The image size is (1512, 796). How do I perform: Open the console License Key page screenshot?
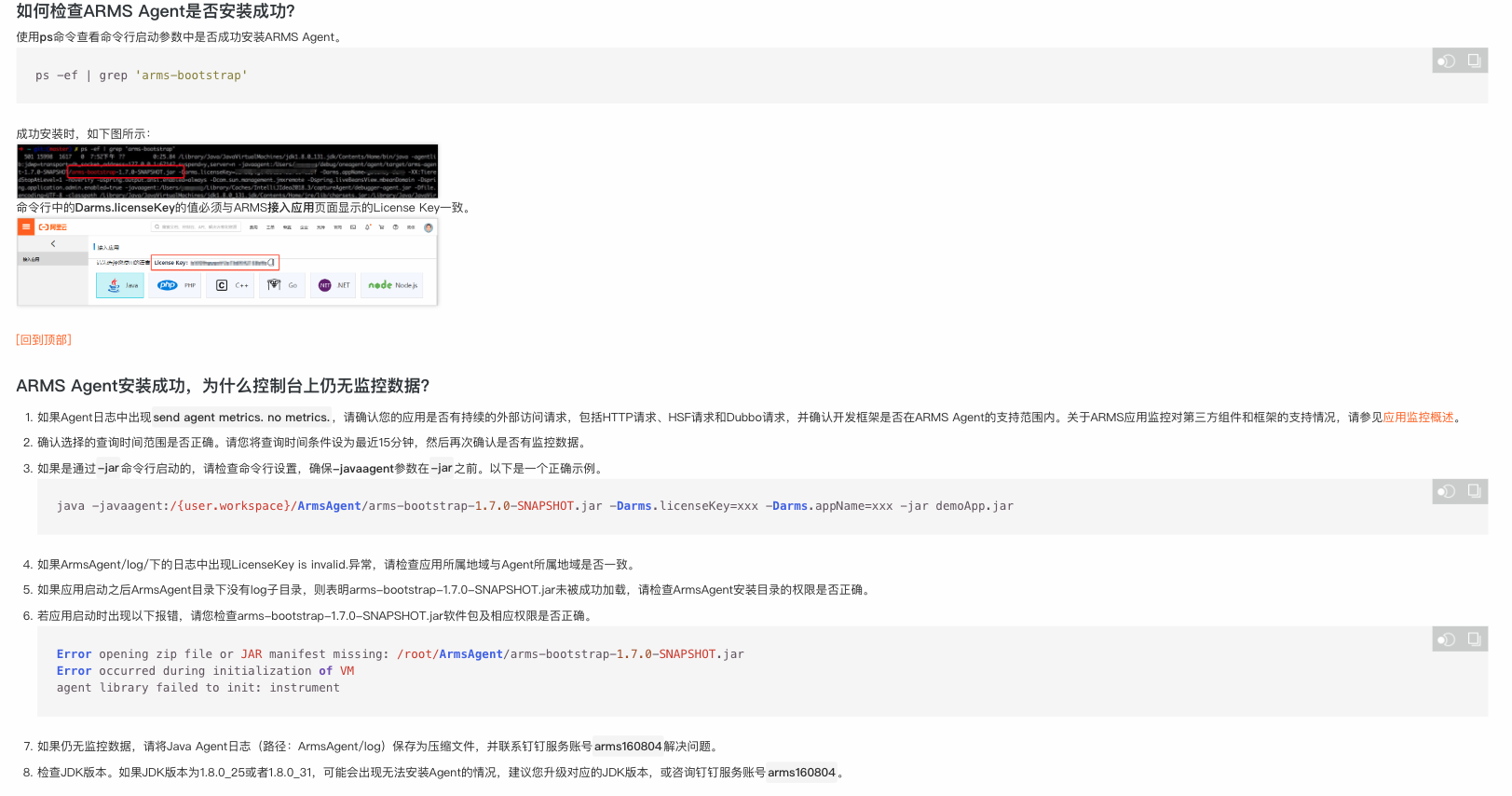click(x=227, y=262)
